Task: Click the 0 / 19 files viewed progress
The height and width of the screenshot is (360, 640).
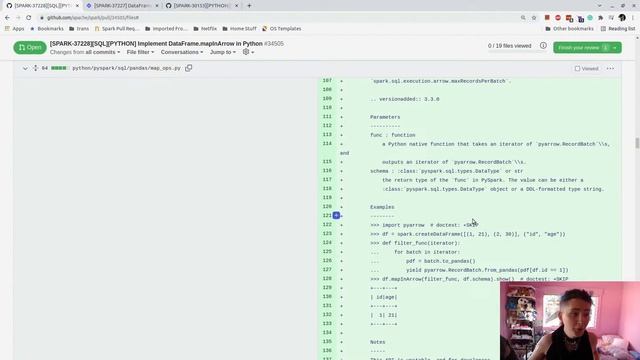Action: coord(509,46)
